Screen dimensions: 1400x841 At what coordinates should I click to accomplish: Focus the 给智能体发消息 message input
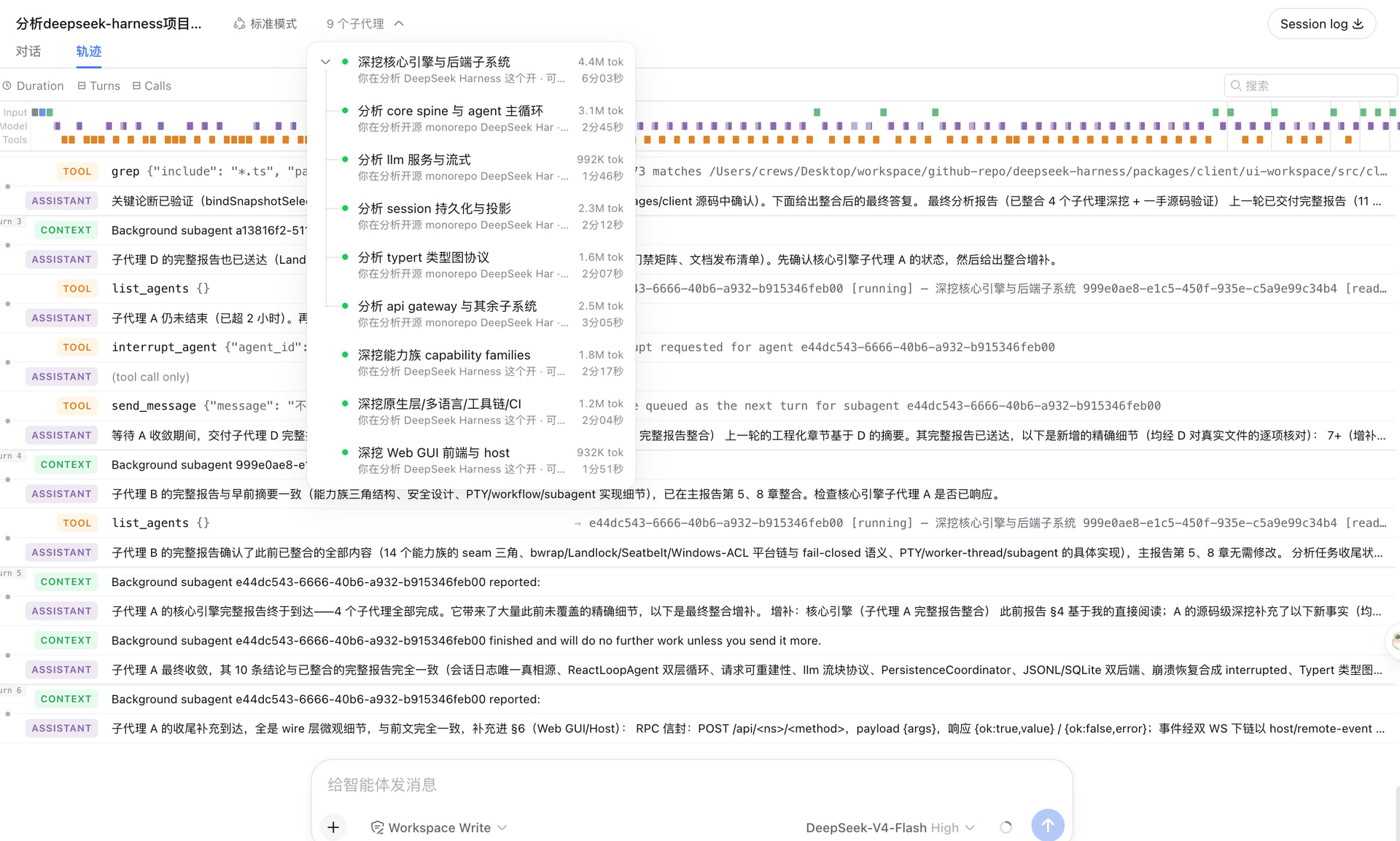[x=691, y=785]
